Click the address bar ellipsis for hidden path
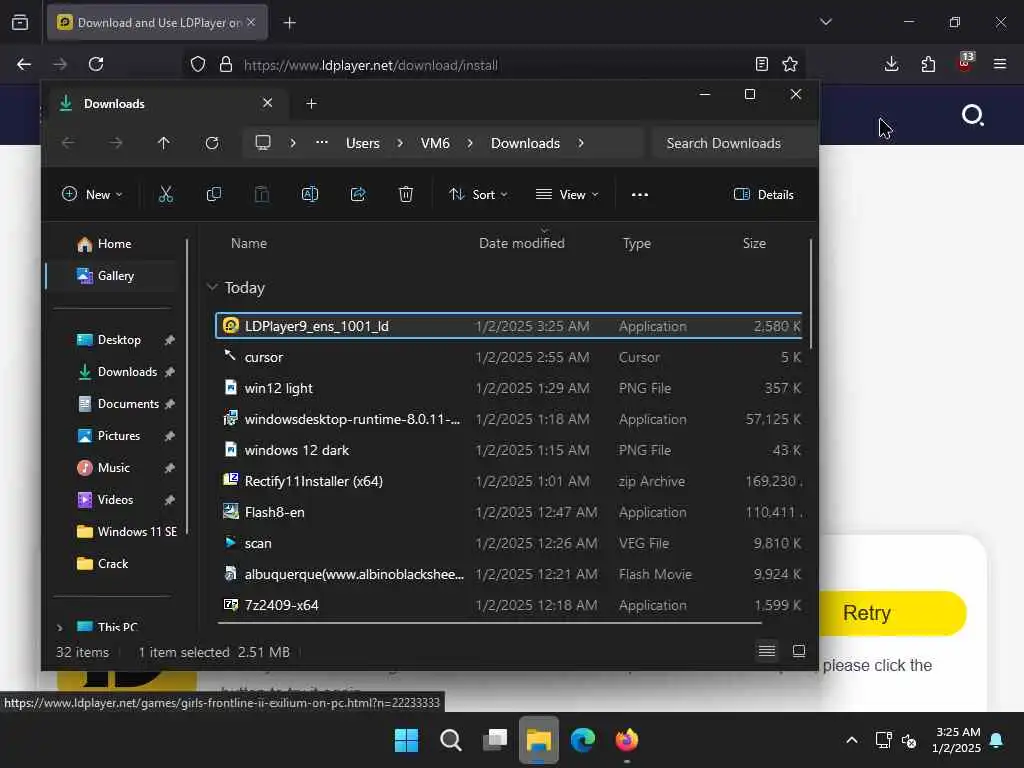Screen dimensions: 1024x768 coord(321,142)
